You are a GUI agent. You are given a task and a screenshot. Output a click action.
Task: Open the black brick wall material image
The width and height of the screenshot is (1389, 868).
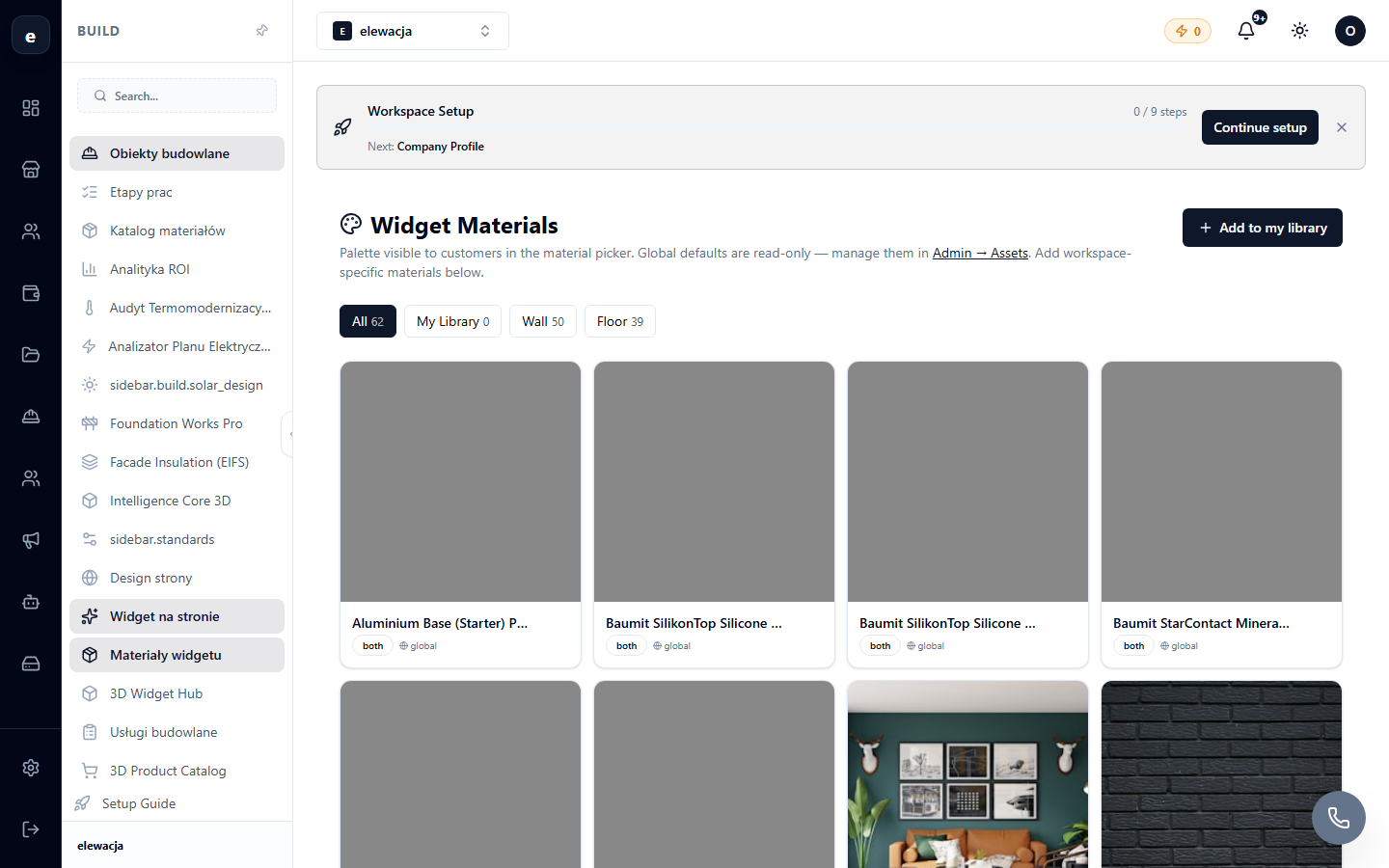[1221, 774]
